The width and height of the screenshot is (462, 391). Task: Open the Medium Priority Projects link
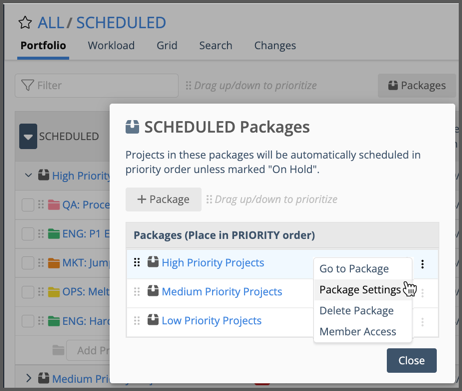click(x=222, y=292)
